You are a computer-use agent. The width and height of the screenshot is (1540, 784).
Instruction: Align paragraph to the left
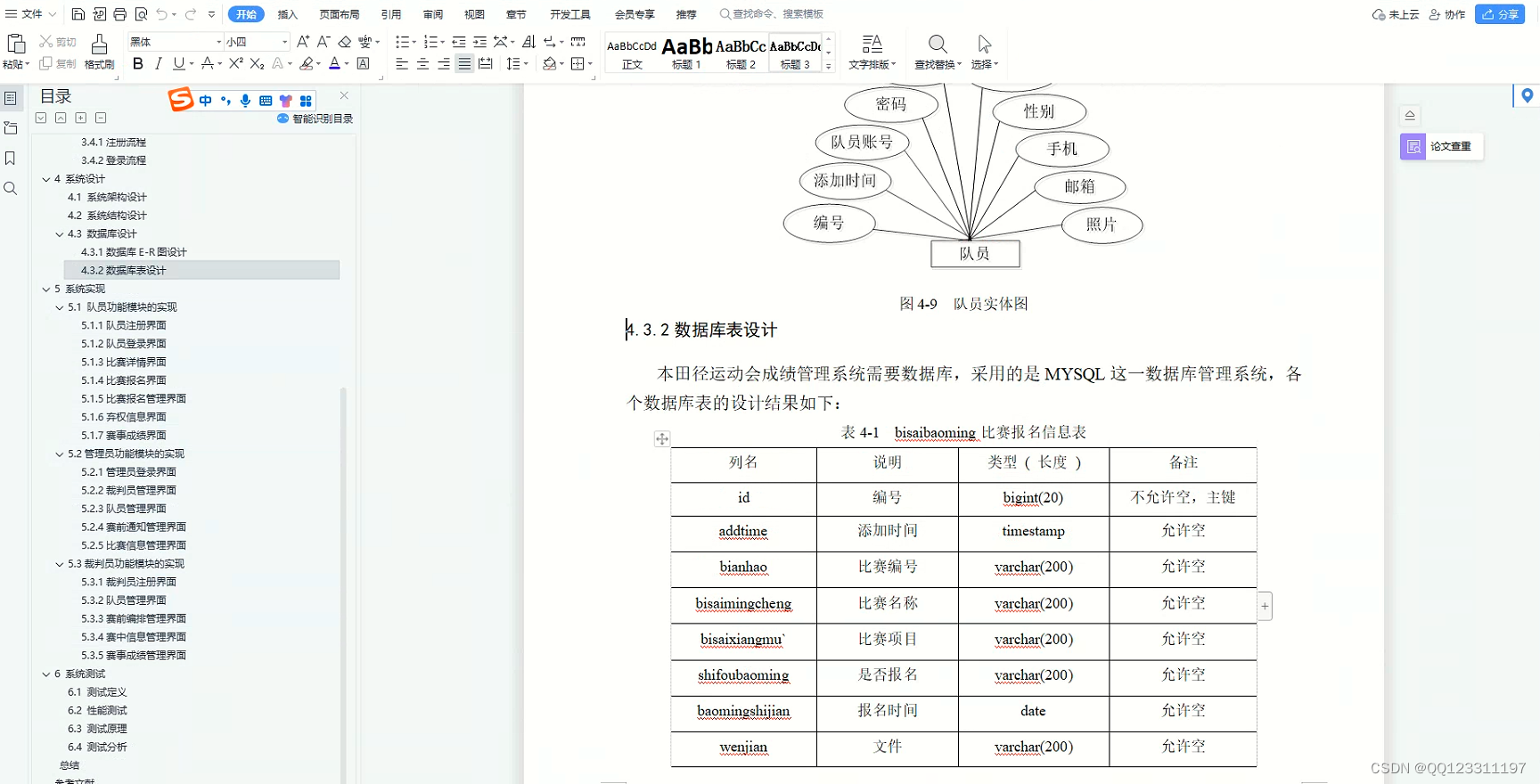pyautogui.click(x=402, y=63)
